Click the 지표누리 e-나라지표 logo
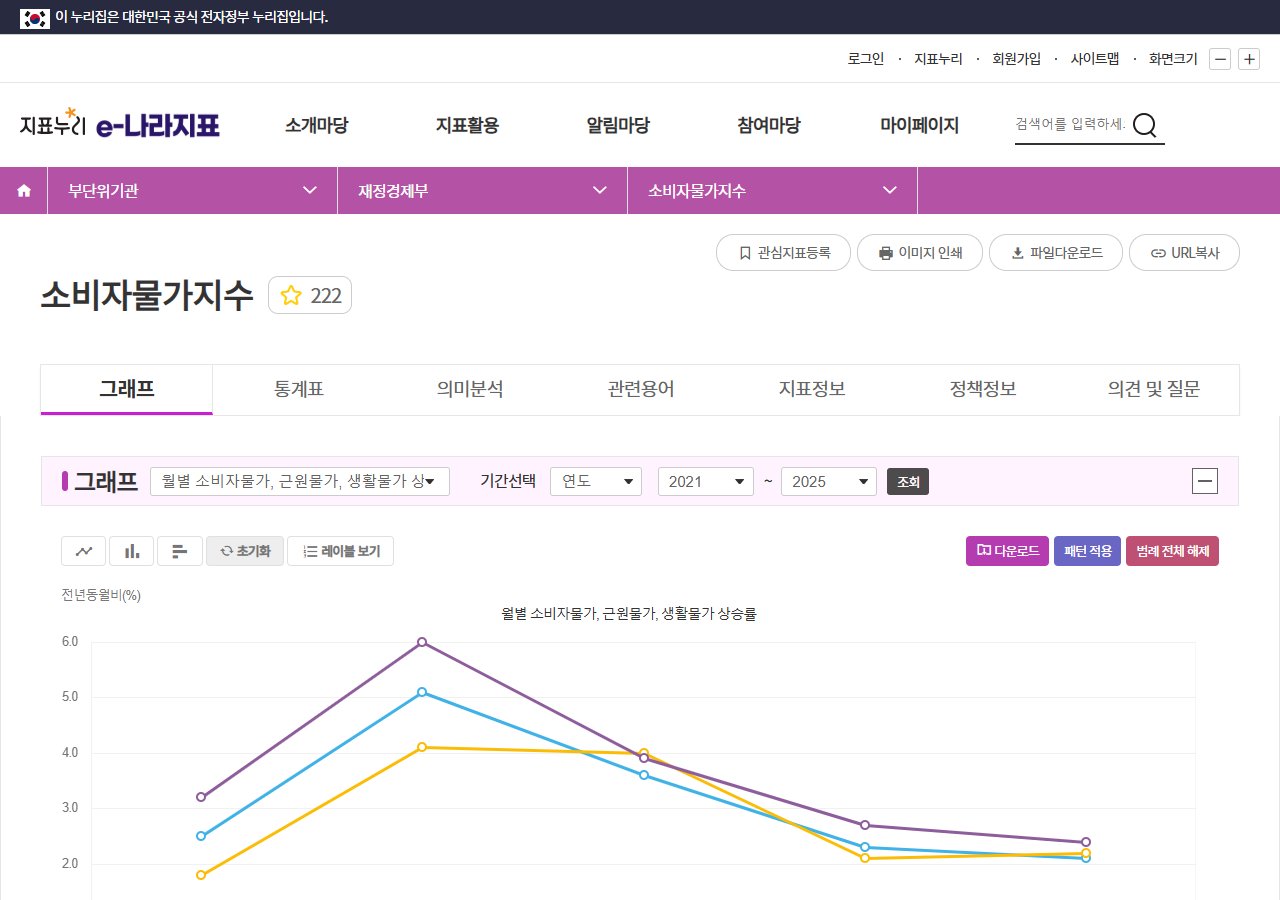The image size is (1280, 900). (119, 124)
